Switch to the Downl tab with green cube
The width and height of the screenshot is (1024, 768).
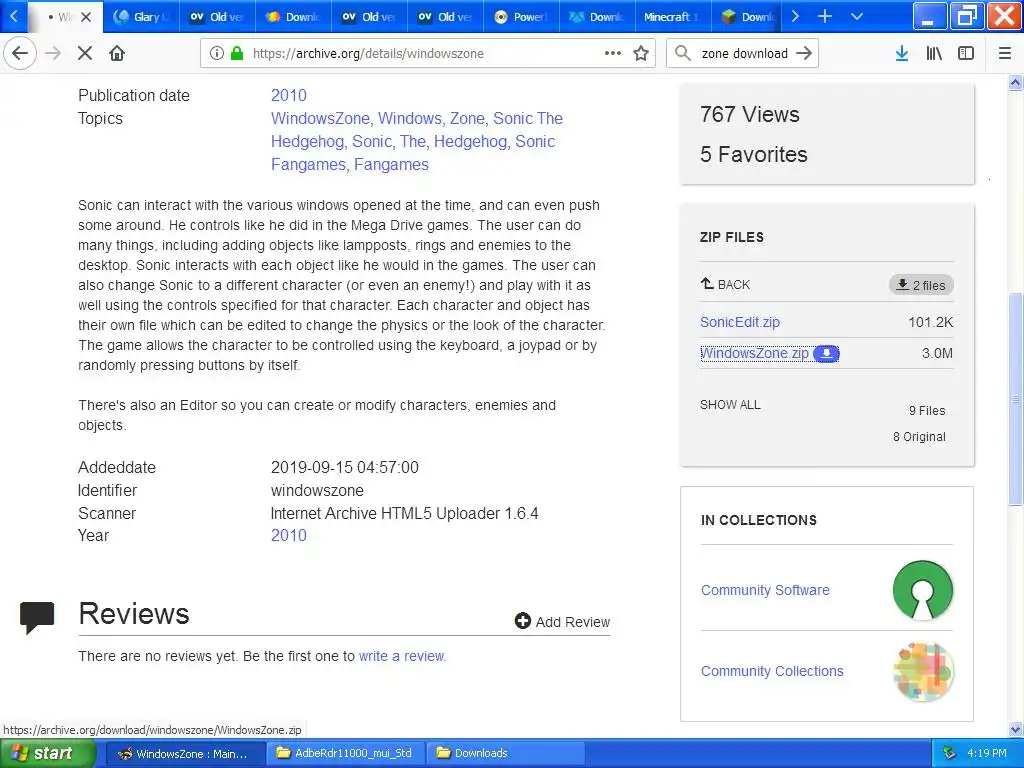coord(748,17)
